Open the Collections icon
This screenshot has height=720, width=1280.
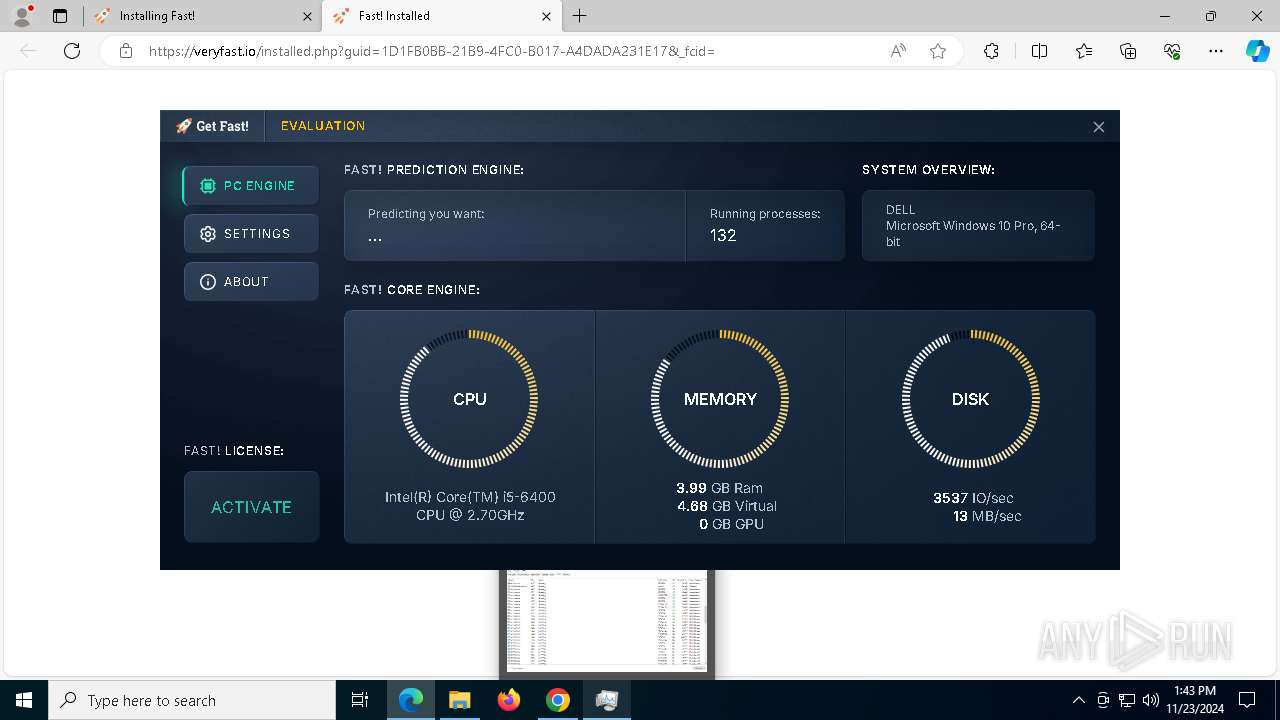[1128, 51]
